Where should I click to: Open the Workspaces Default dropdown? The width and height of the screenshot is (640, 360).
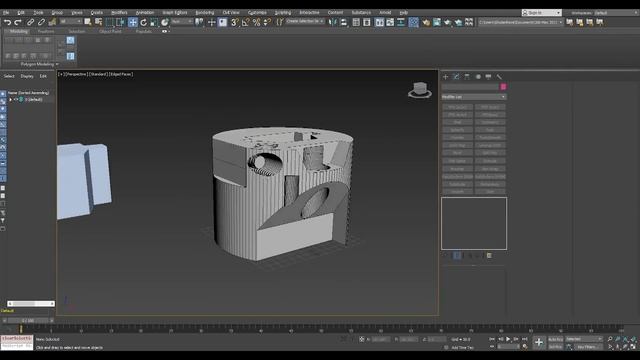[616, 13]
